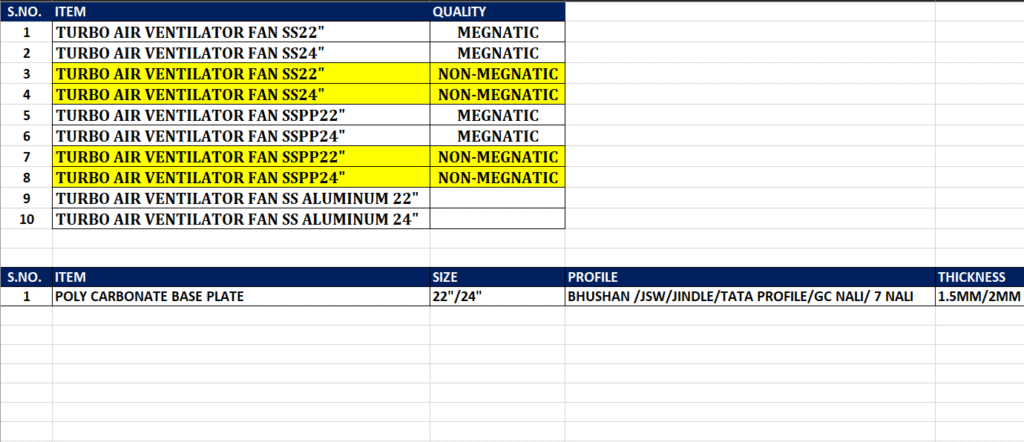Click the "QUALITY" column header cell
The image size is (1024, 442).
click(497, 11)
